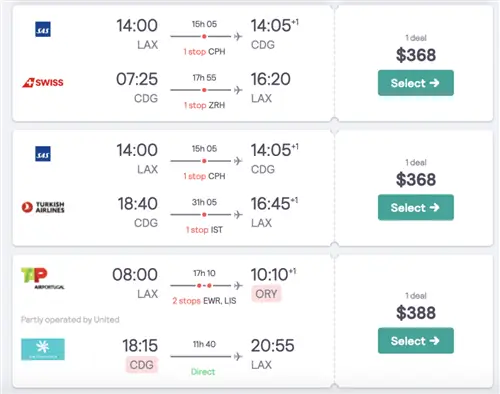Click the SAS logo in second itinerary
The image size is (500, 394).
click(x=43, y=154)
